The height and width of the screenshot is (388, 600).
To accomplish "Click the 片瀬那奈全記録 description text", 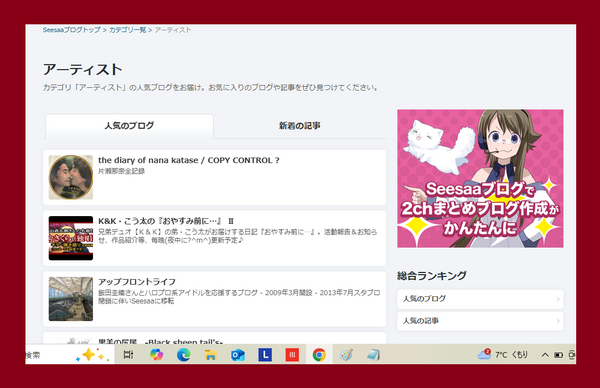I will point(122,171).
